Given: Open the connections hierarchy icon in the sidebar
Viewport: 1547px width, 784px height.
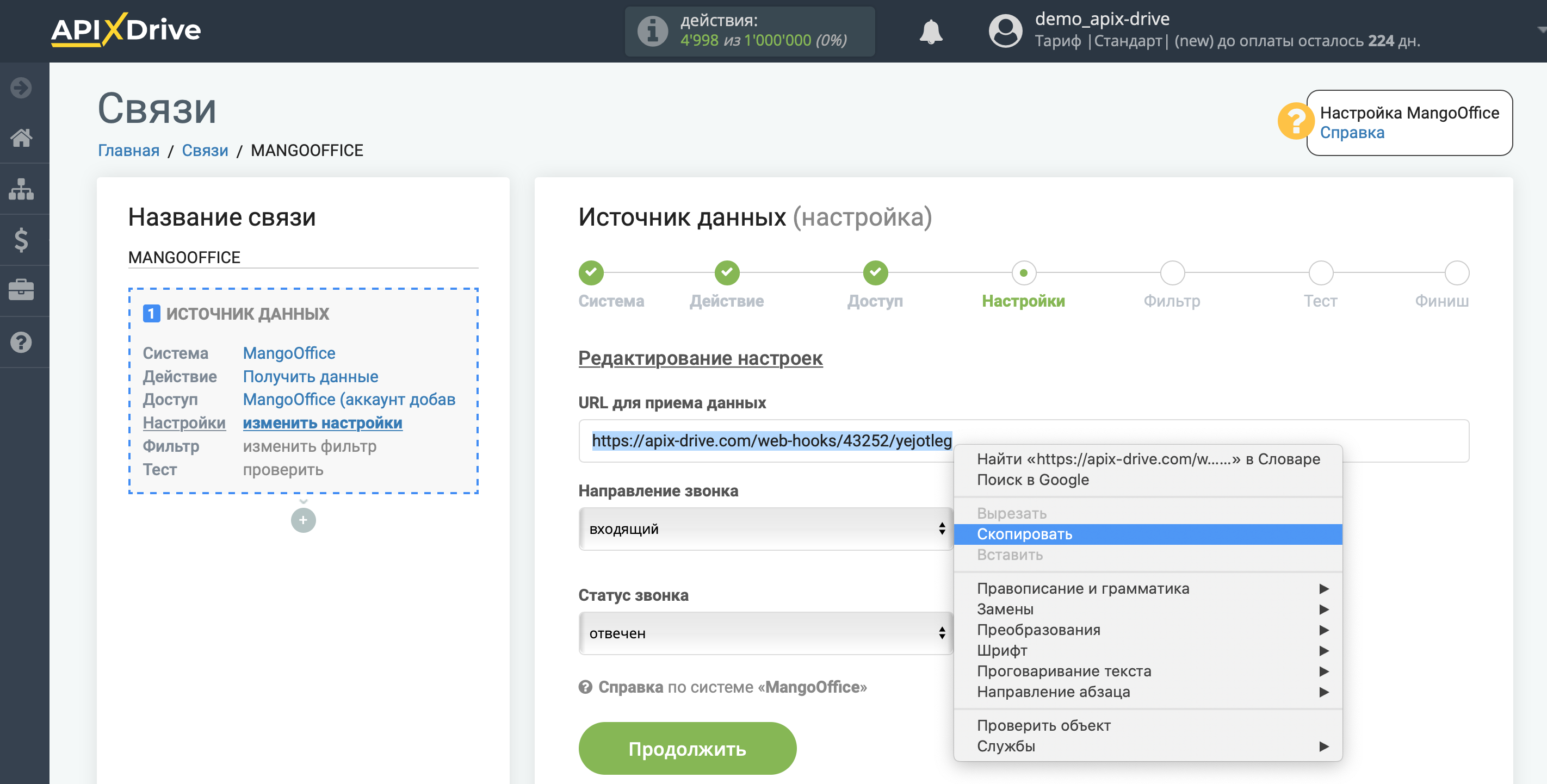Looking at the screenshot, I should coord(21,189).
